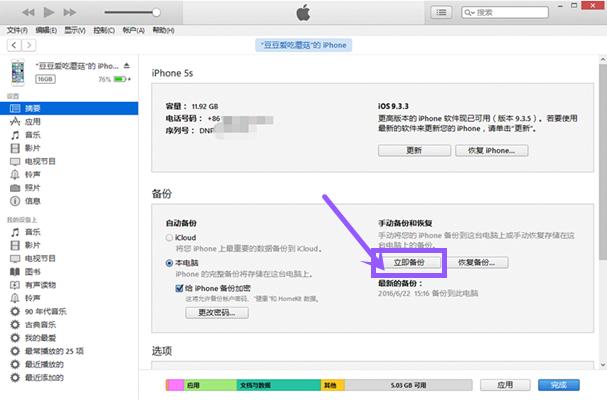Click the iOS 9.3.3 version text
Screen dimensions: 607x400
[x=393, y=106]
